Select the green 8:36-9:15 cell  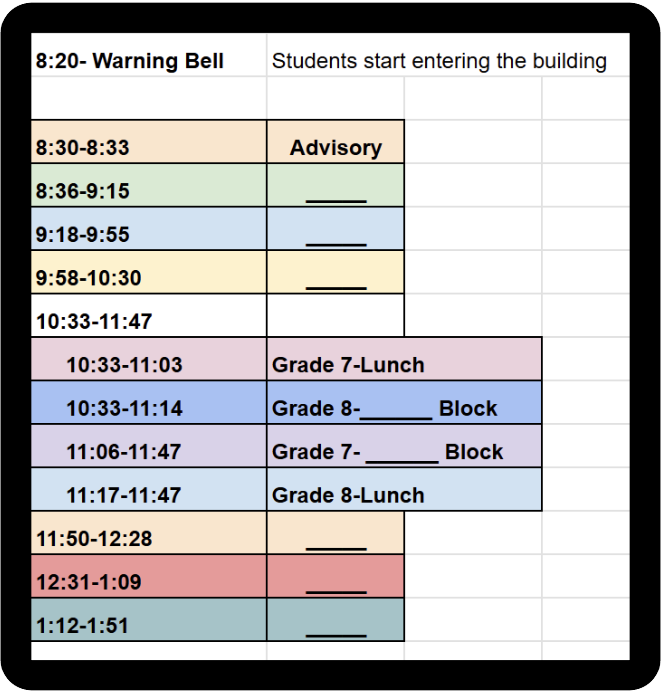pyautogui.click(x=148, y=191)
